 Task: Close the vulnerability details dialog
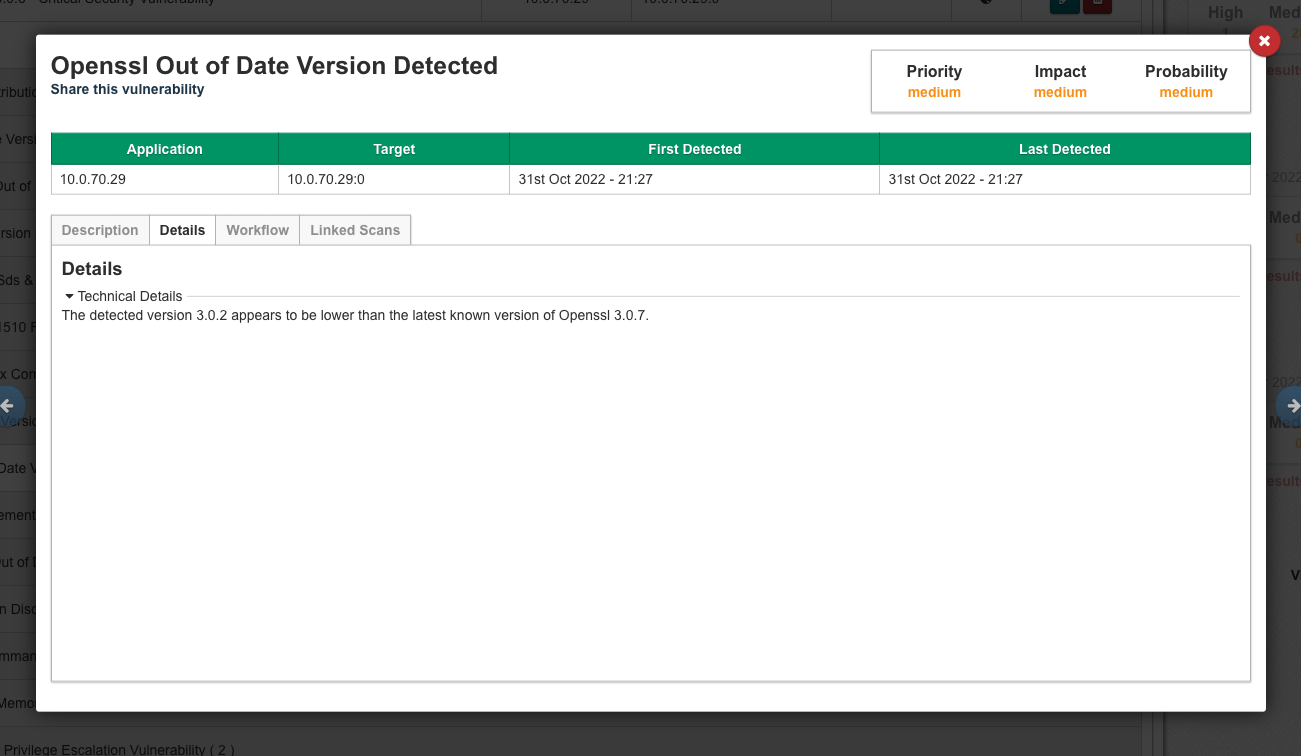pos(1264,41)
